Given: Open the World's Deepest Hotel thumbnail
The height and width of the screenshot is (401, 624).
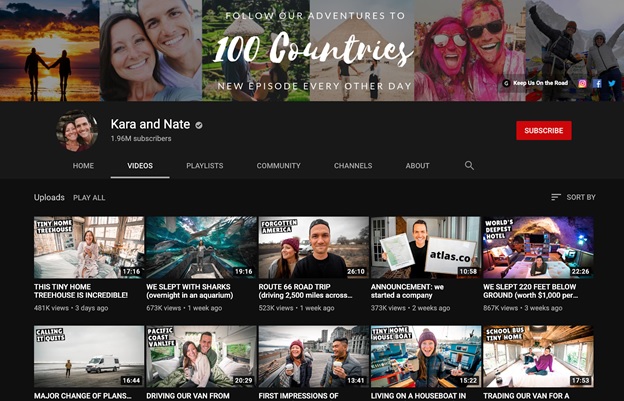Looking at the screenshot, I should [x=538, y=247].
